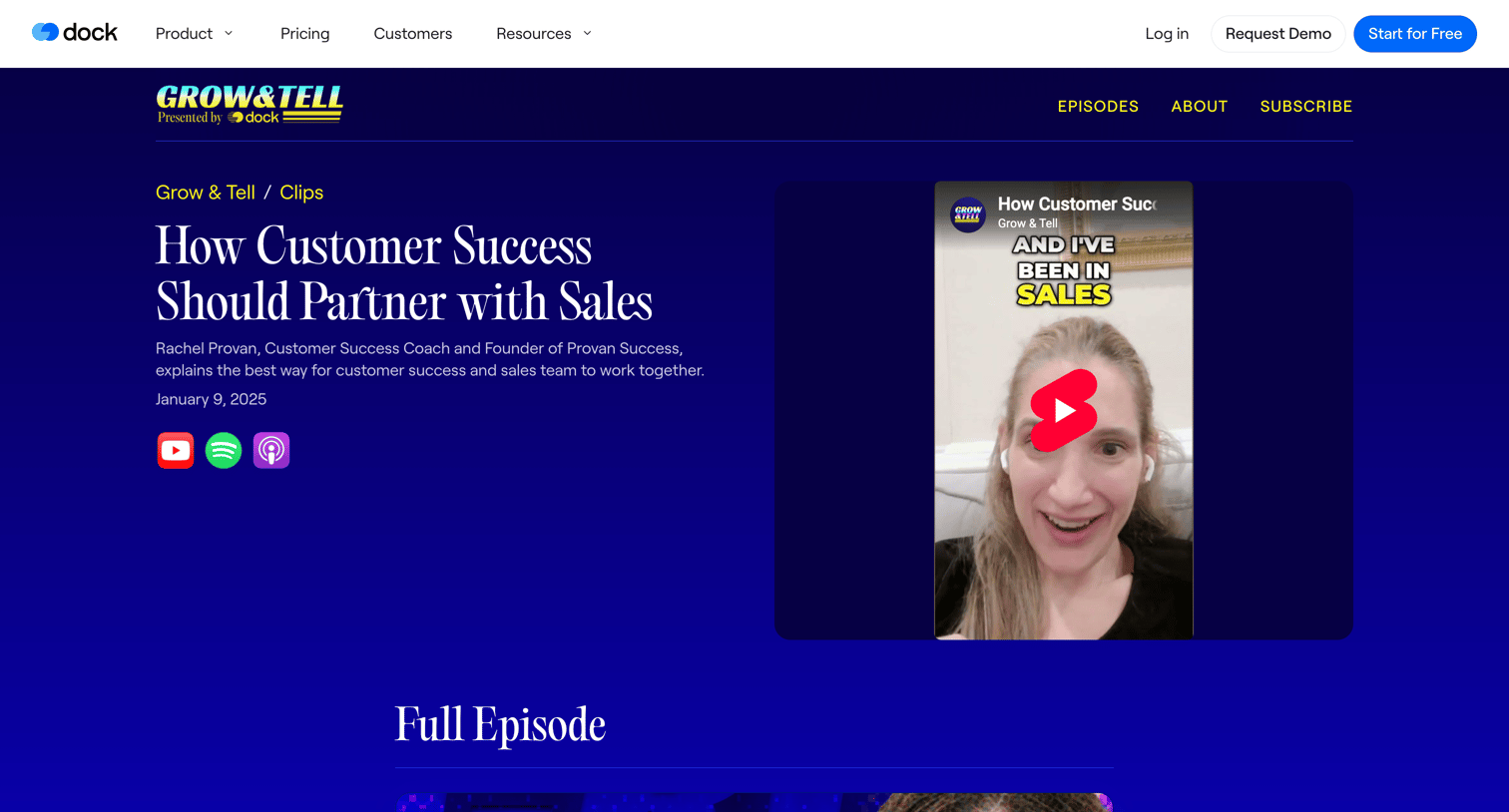Click the Full Episode video thumbnail
1509x812 pixels.
[x=754, y=802]
